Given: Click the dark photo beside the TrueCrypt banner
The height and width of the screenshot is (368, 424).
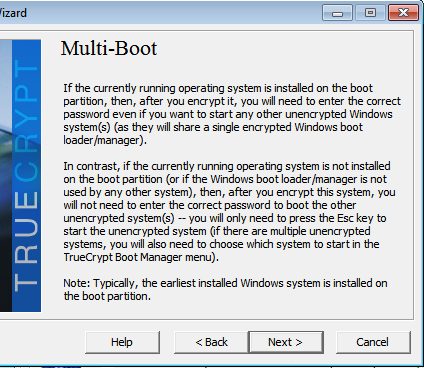Looking at the screenshot, I should (6, 176).
